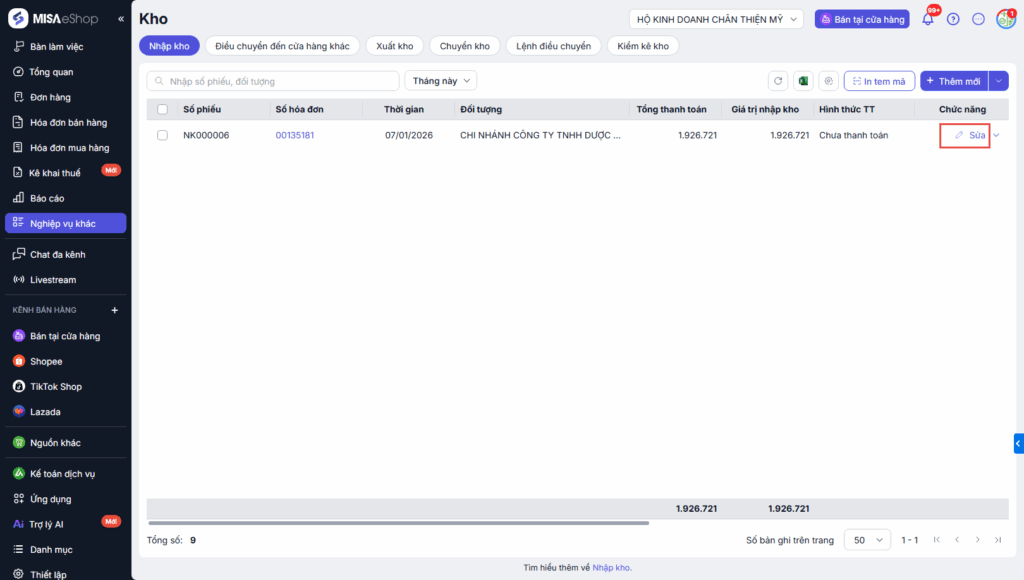
Task: Export list to Excel
Action: point(803,81)
